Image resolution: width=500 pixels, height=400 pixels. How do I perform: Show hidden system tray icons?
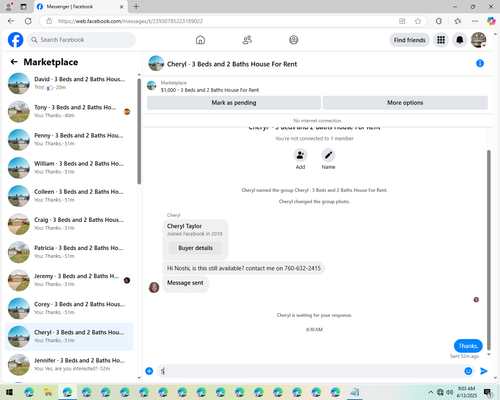[431, 392]
